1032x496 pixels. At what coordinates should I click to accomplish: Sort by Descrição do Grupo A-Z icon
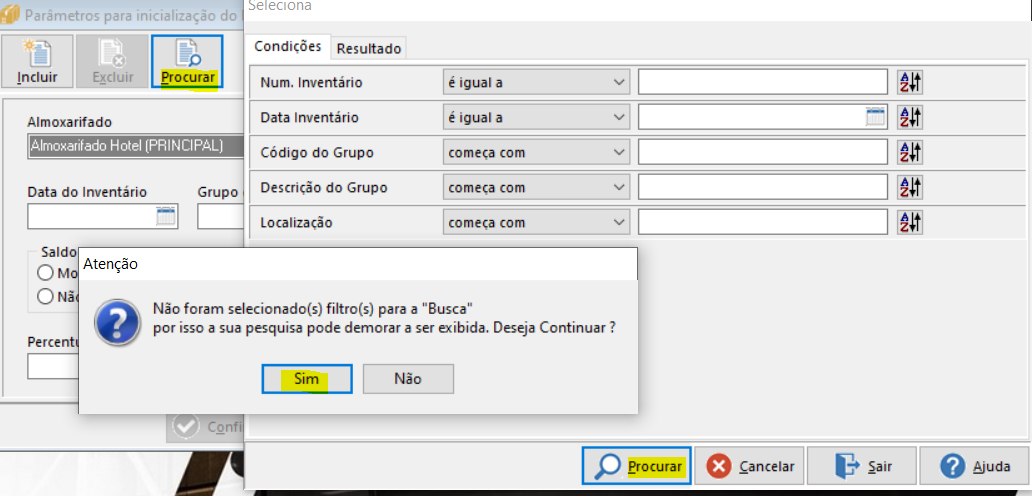910,187
